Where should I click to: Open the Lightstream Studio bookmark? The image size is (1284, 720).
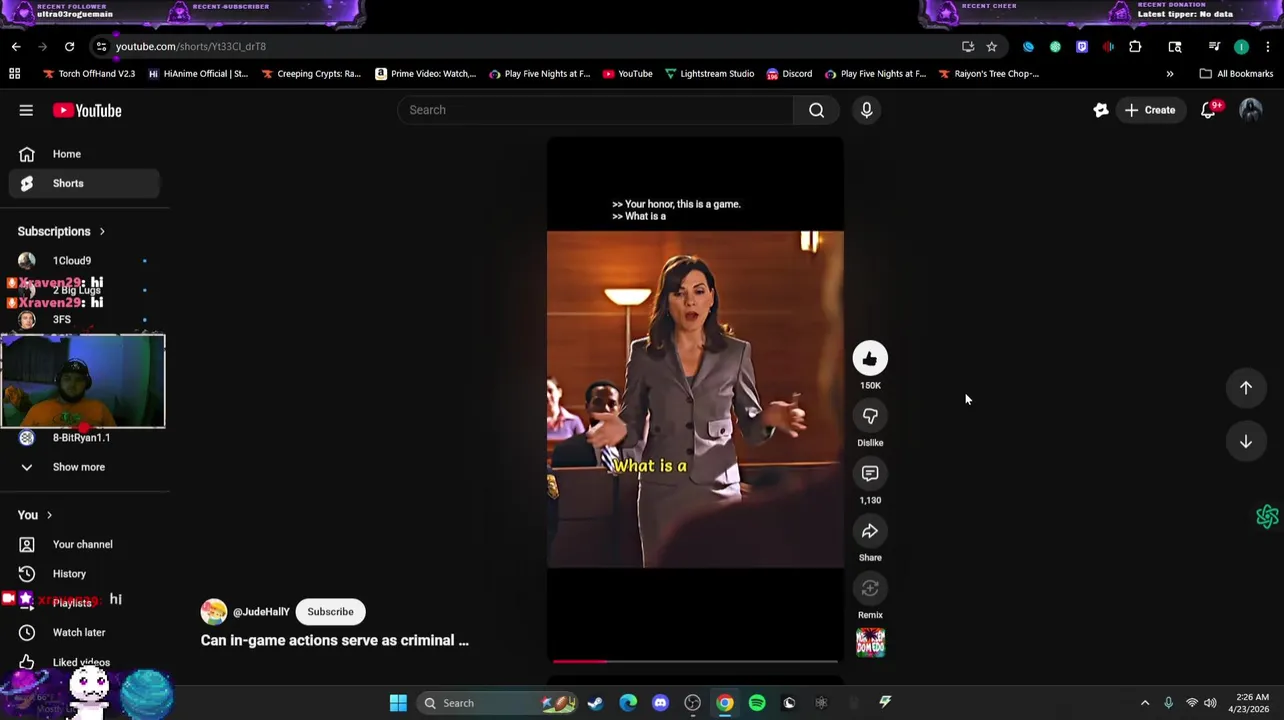pyautogui.click(x=709, y=73)
